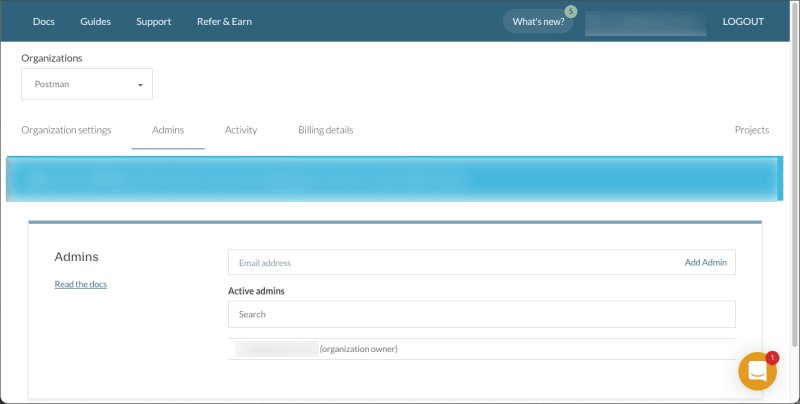Focus the Active admins Search field
800x404 pixels.
click(482, 314)
